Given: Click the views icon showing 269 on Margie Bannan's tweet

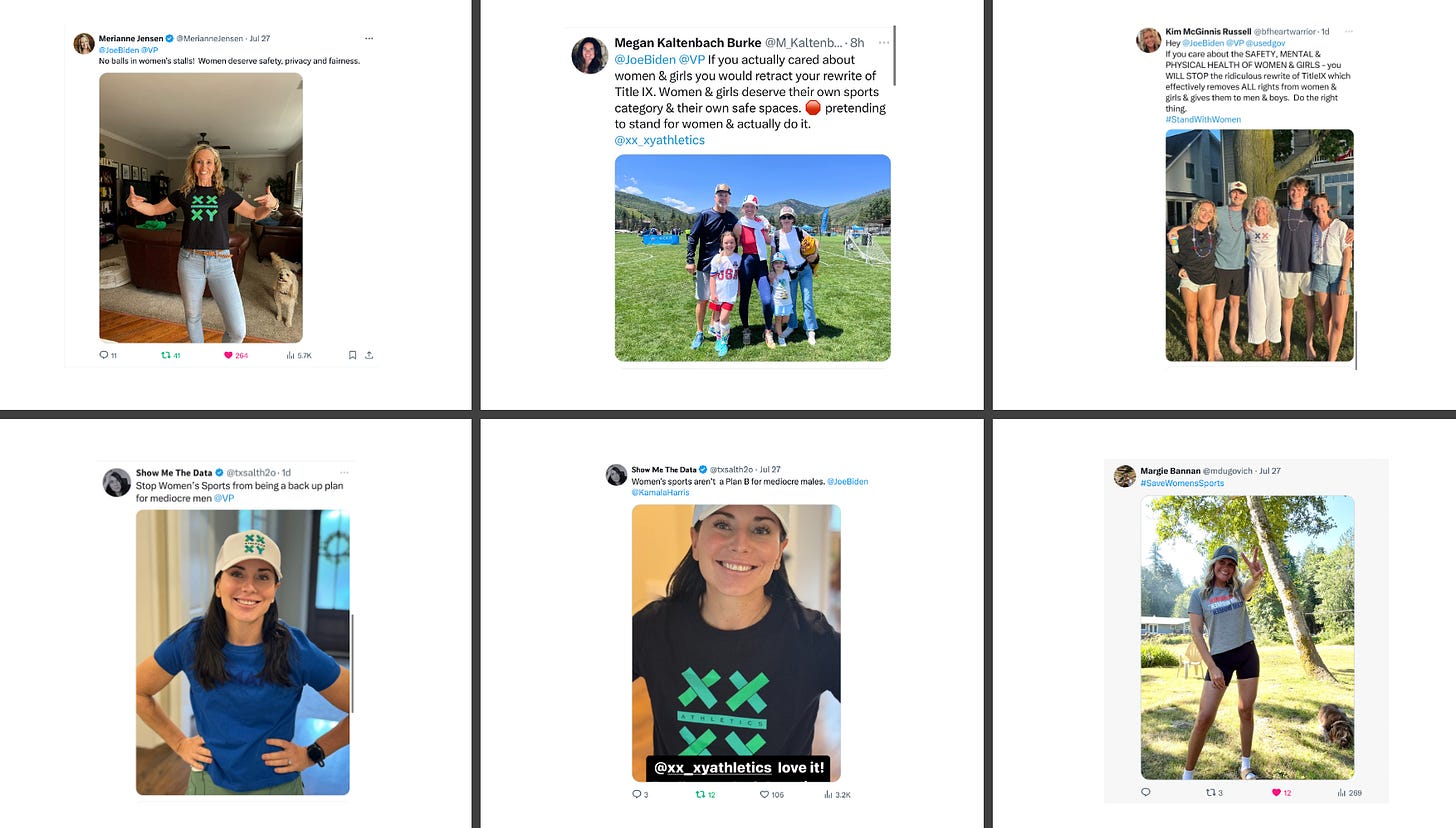Looking at the screenshot, I should 1342,792.
